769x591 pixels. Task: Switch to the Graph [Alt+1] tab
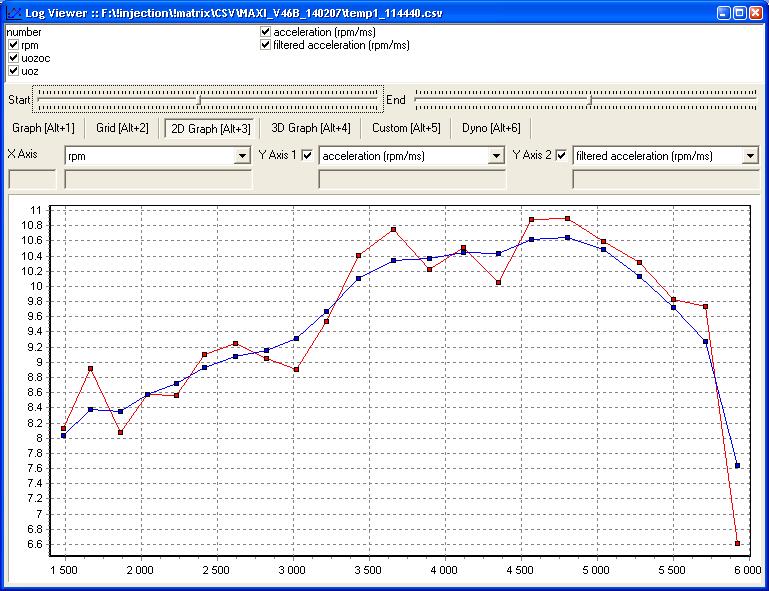(43, 128)
